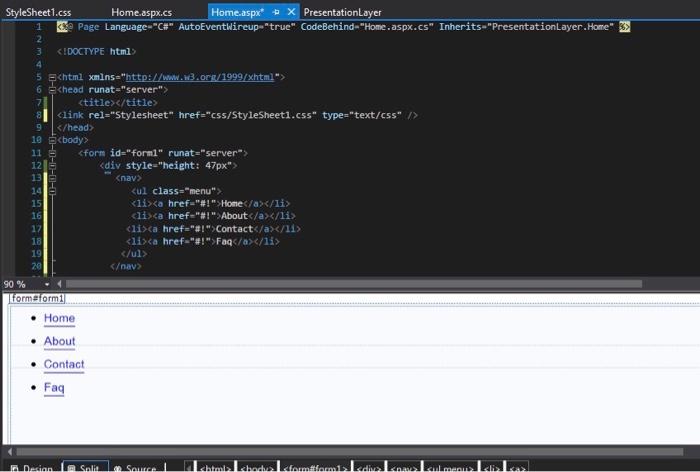700x472 pixels.
Task: Click the Home link in design view
Action: pyautogui.click(x=59, y=318)
